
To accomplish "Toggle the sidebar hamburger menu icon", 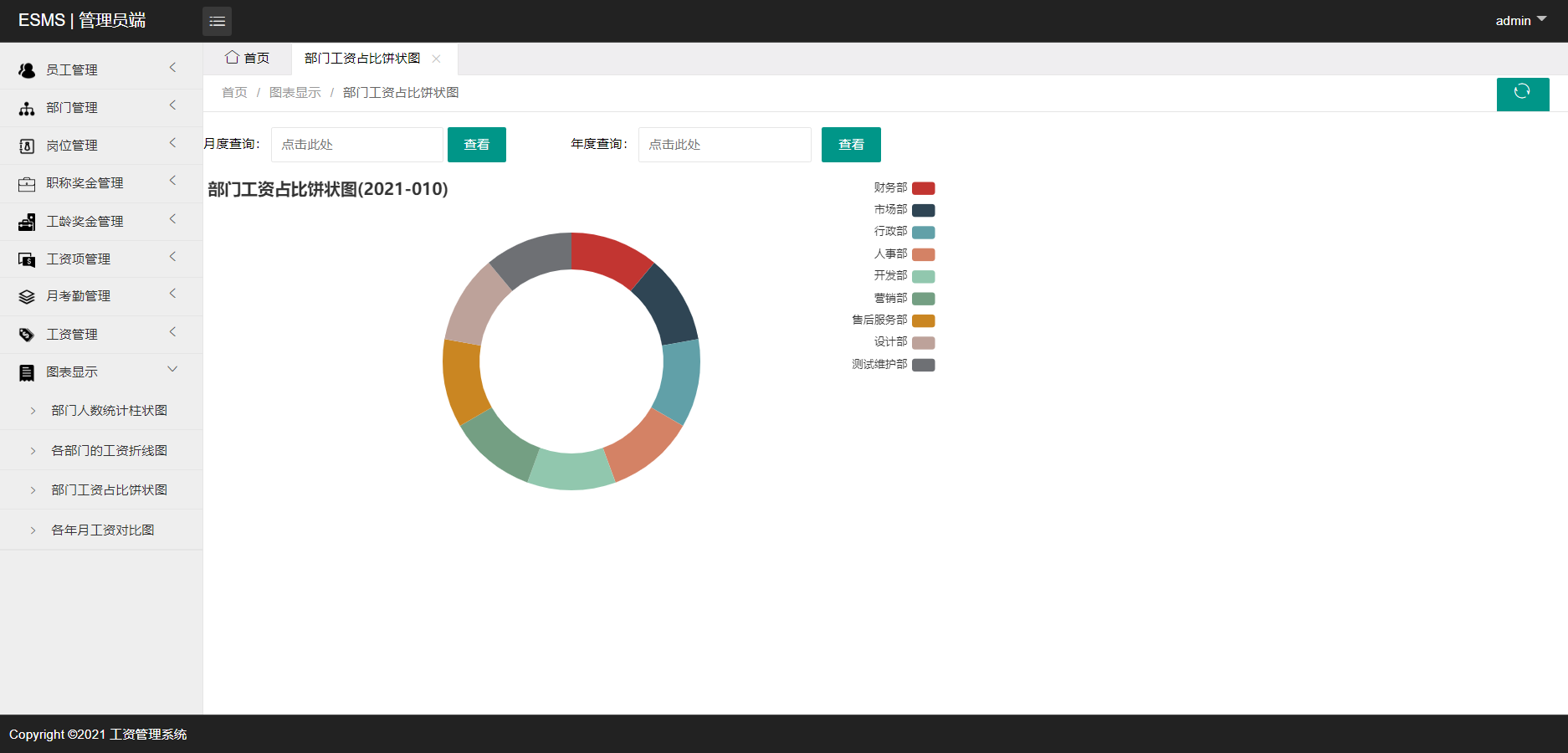I will click(x=217, y=21).
